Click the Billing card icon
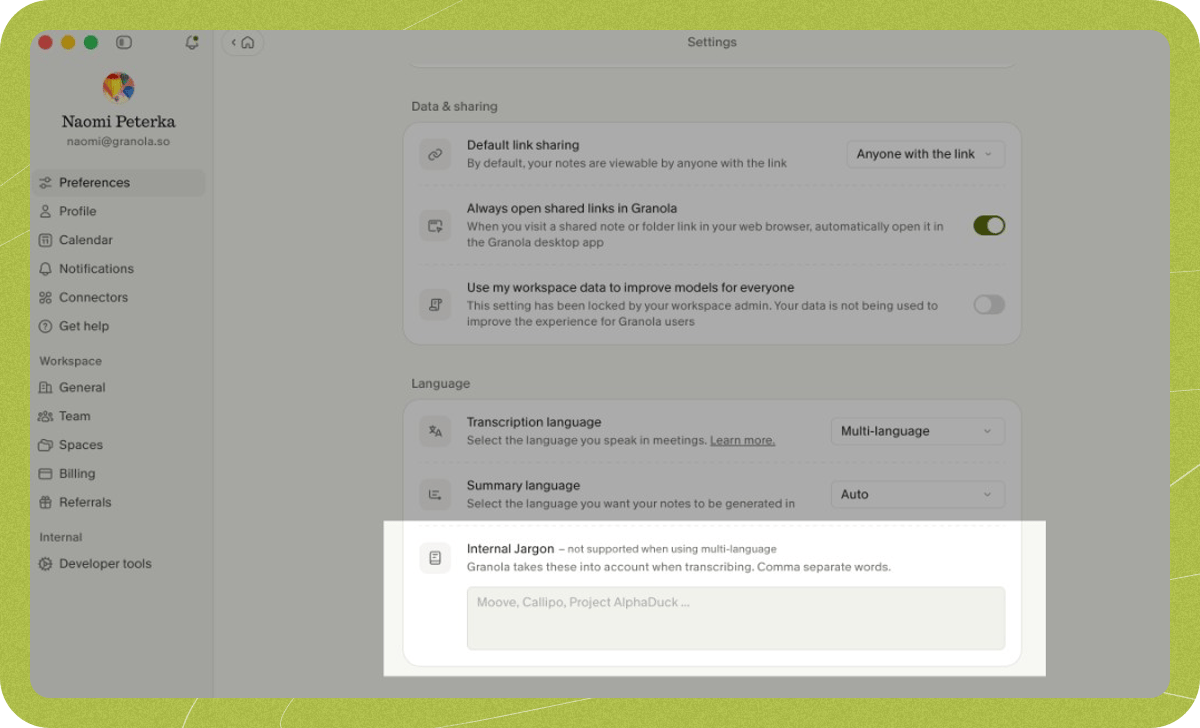Image resolution: width=1200 pixels, height=728 pixels. click(x=45, y=474)
